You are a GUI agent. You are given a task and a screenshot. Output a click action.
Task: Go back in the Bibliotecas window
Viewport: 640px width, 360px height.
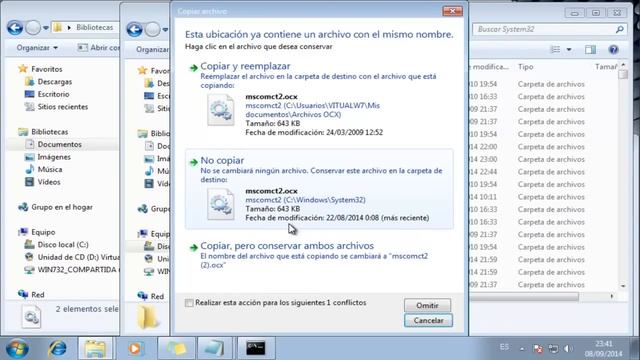pos(15,28)
